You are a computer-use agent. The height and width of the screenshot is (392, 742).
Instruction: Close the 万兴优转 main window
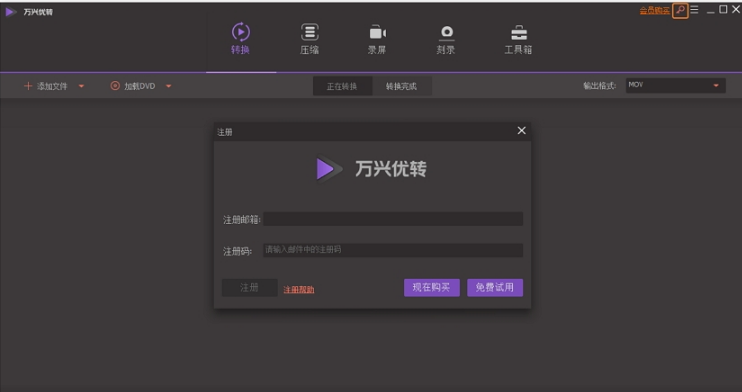click(x=736, y=9)
